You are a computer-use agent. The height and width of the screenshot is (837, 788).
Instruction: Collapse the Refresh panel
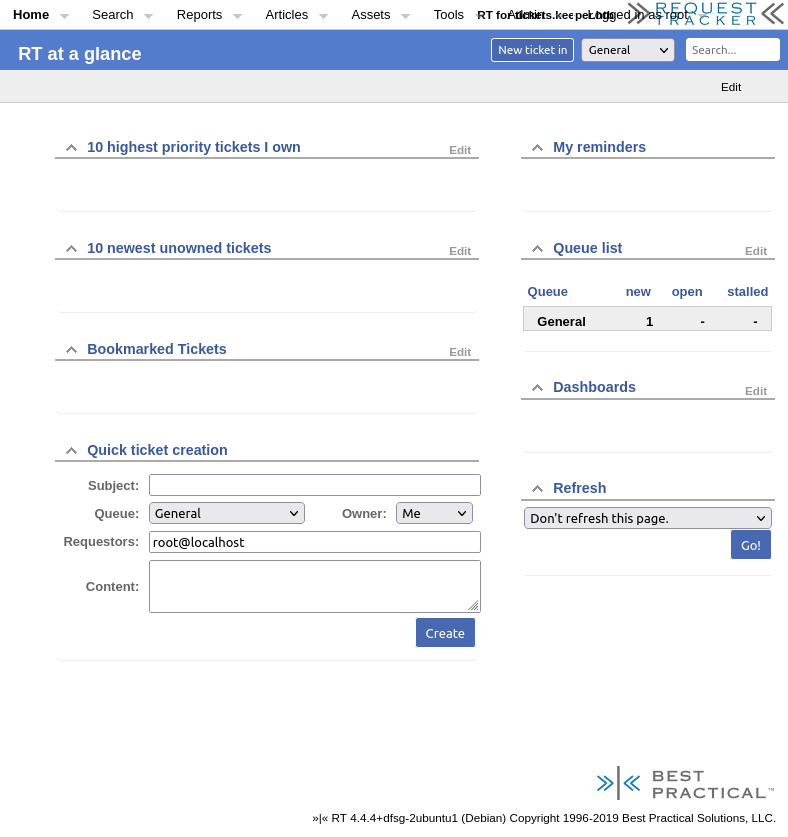click(537, 489)
